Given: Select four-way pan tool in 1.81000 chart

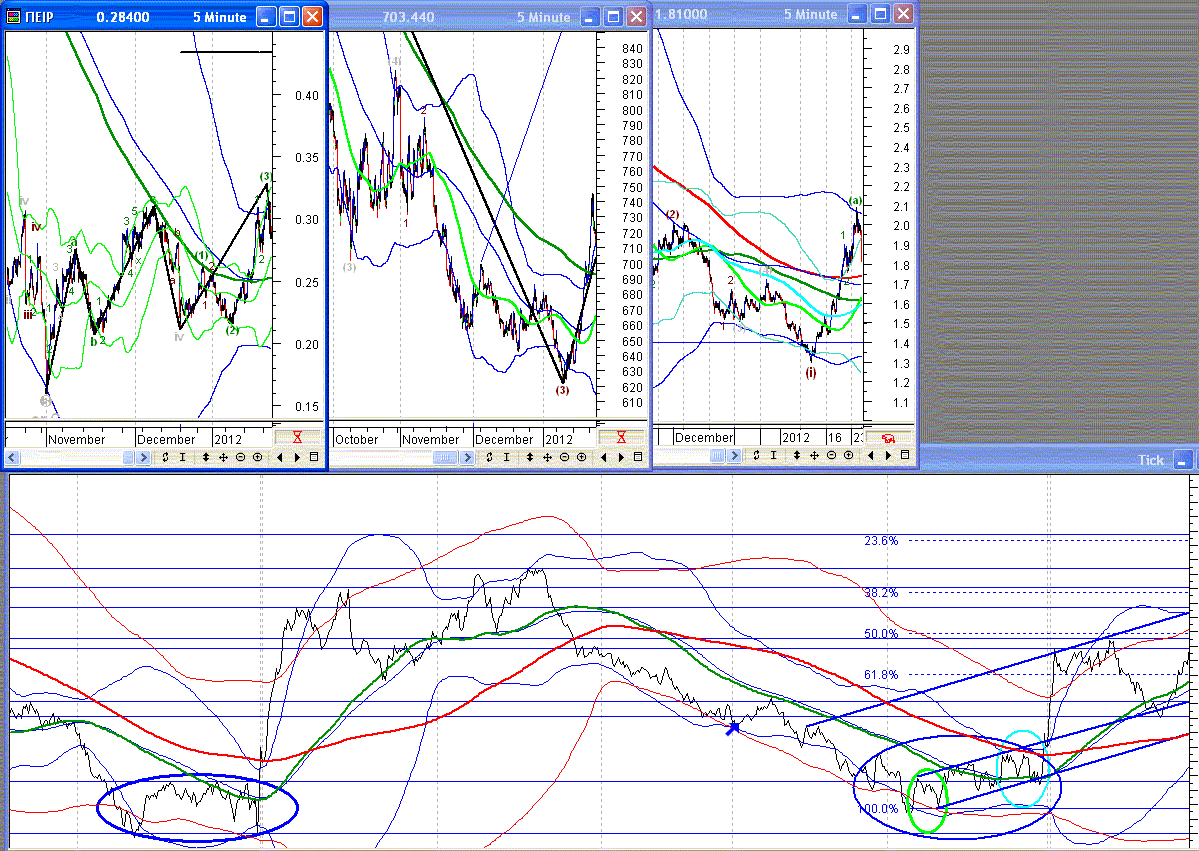Looking at the screenshot, I should (x=814, y=455).
